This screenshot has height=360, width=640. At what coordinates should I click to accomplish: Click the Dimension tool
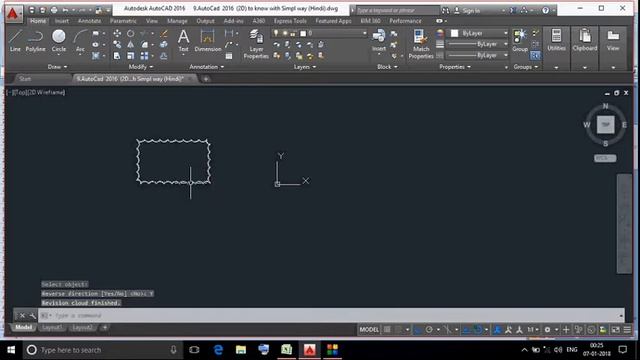[208, 40]
